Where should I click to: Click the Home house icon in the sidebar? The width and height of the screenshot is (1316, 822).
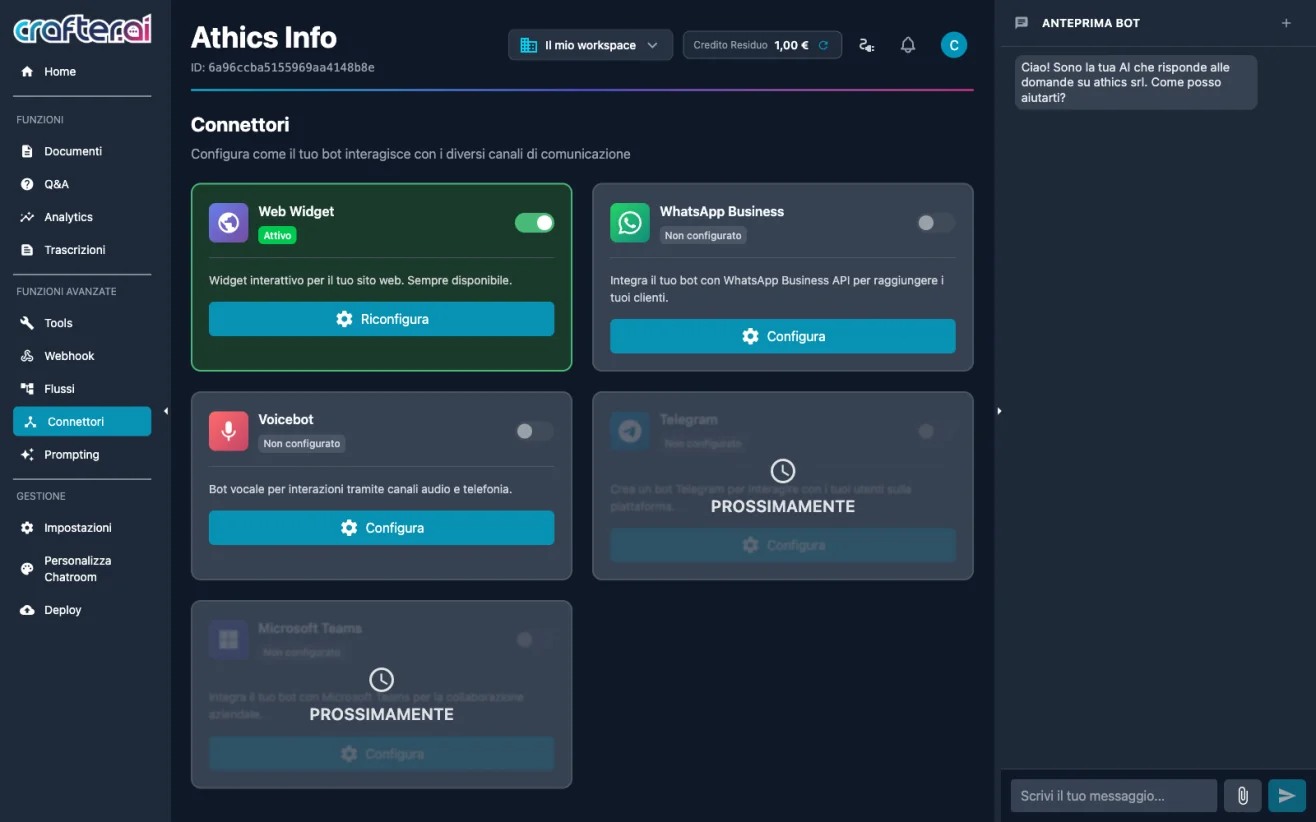[27, 72]
